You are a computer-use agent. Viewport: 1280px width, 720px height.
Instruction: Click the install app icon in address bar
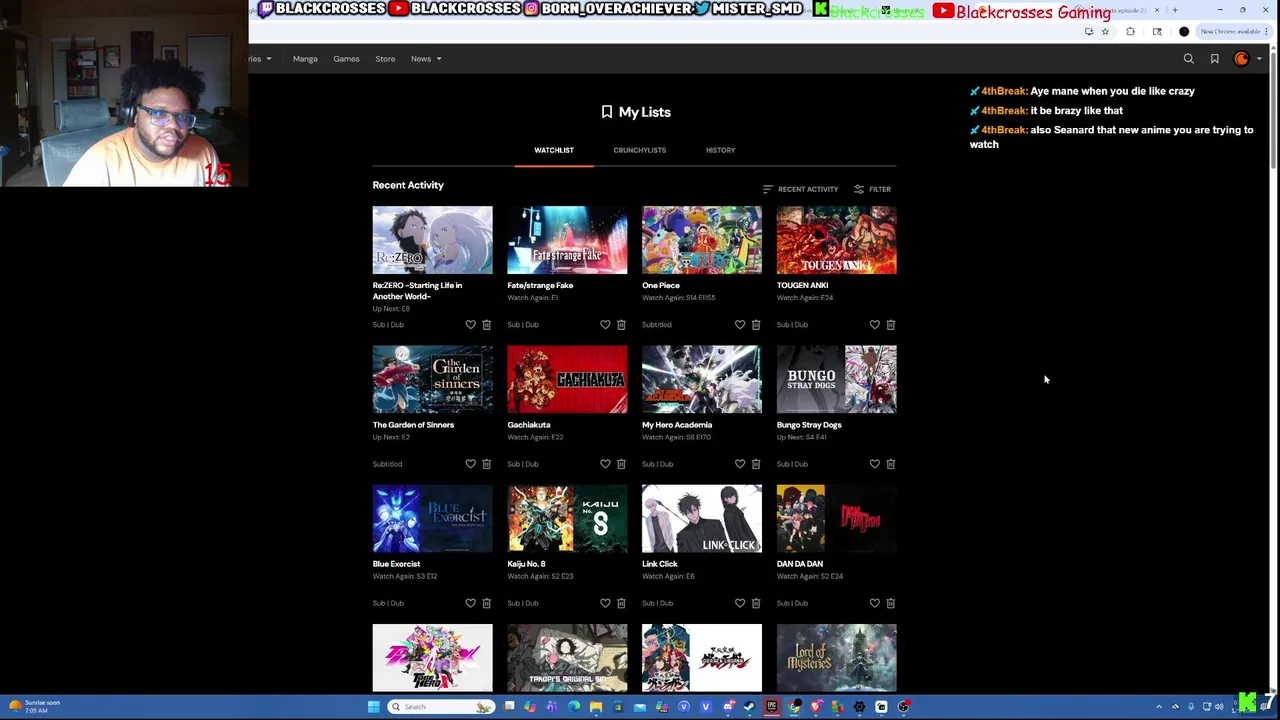(x=1089, y=32)
